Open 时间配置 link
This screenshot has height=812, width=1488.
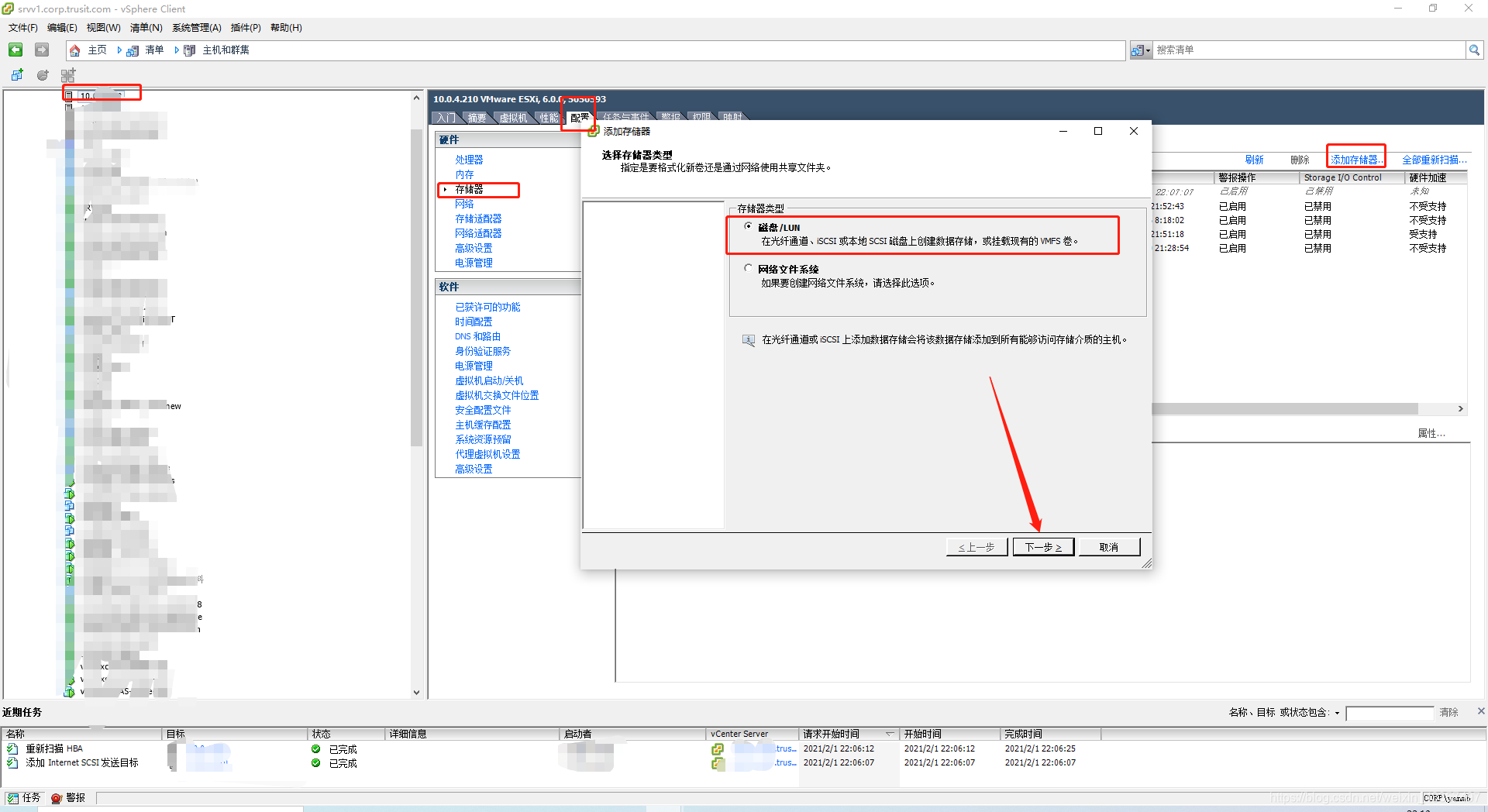pos(474,322)
